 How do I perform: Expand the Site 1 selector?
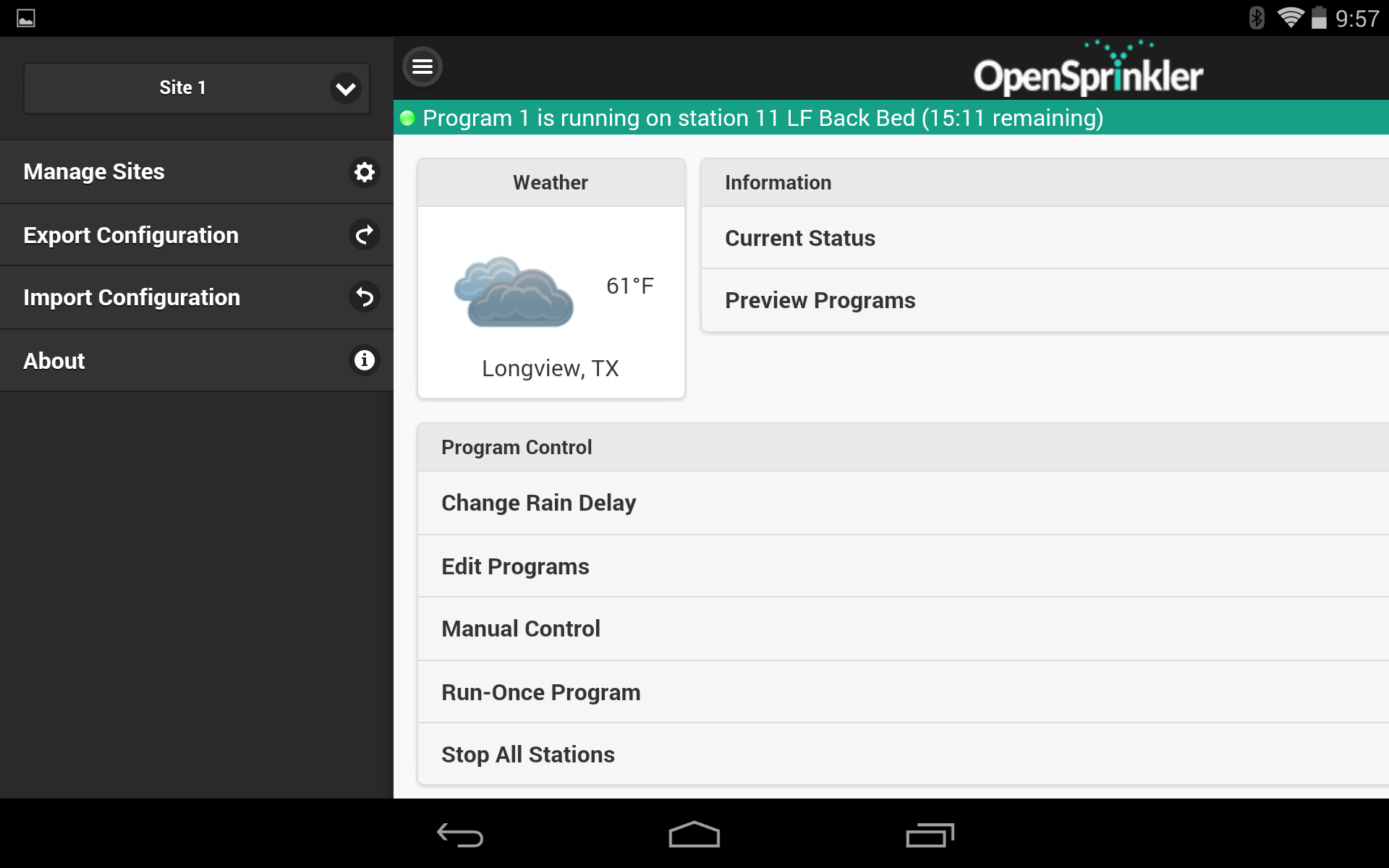point(196,88)
